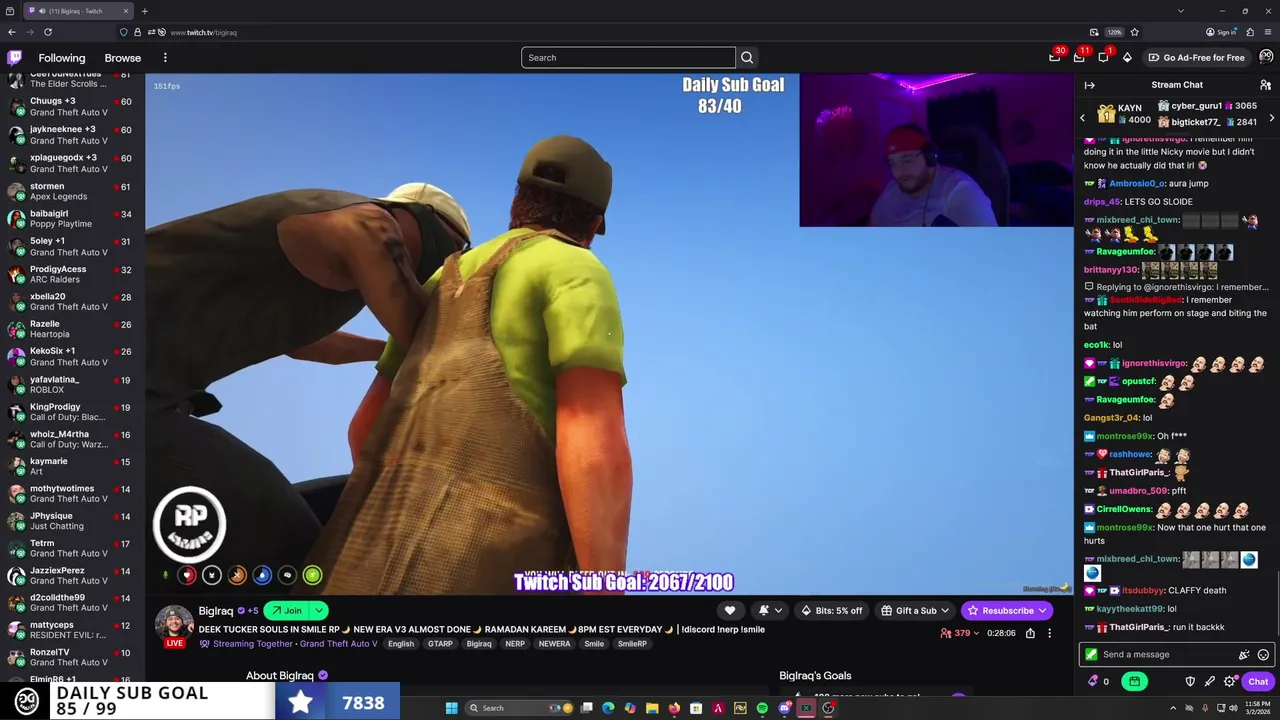This screenshot has width=1280, height=720.
Task: Click Bits: 5% off button
Action: click(832, 610)
